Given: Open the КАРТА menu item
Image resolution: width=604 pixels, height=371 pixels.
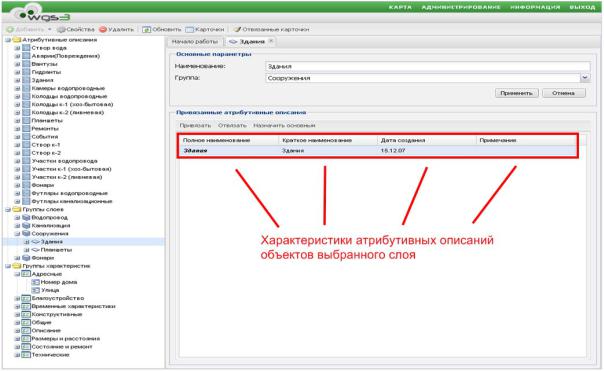Looking at the screenshot, I should coord(400,7).
